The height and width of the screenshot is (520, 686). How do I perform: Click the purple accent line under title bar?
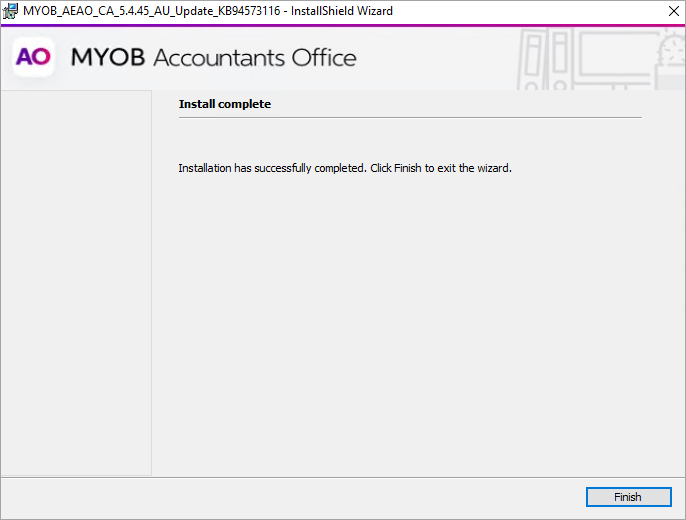click(343, 25)
